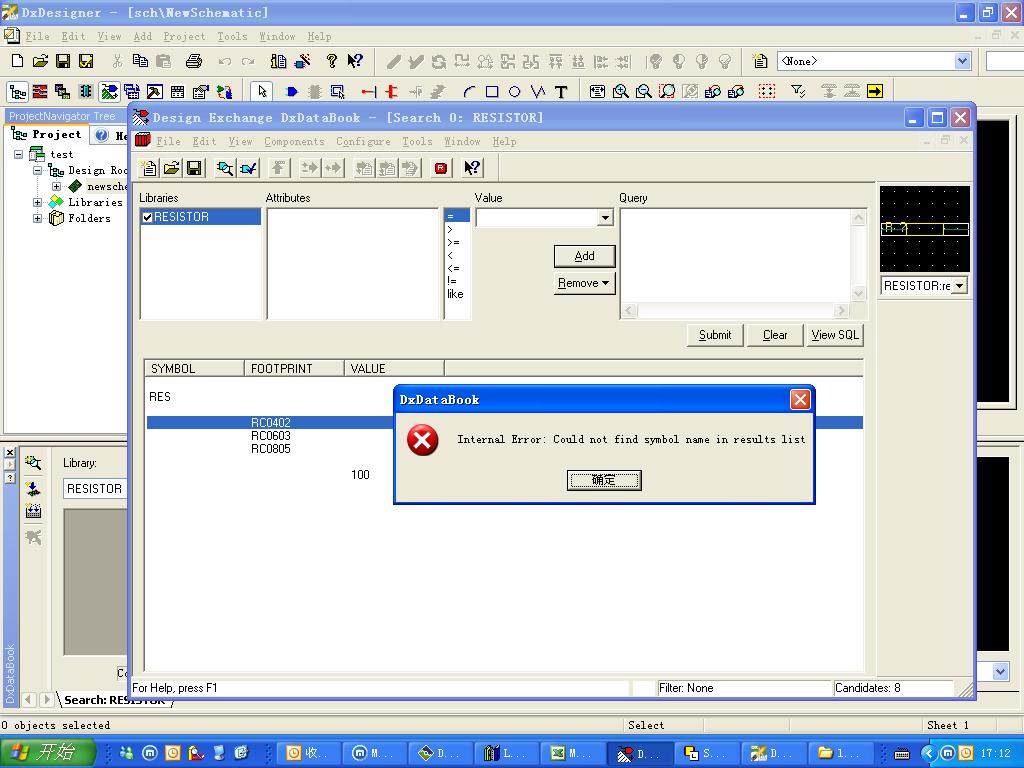This screenshot has width=1024, height=768.
Task: Switch to the Project tab in navigator
Action: pos(46,135)
